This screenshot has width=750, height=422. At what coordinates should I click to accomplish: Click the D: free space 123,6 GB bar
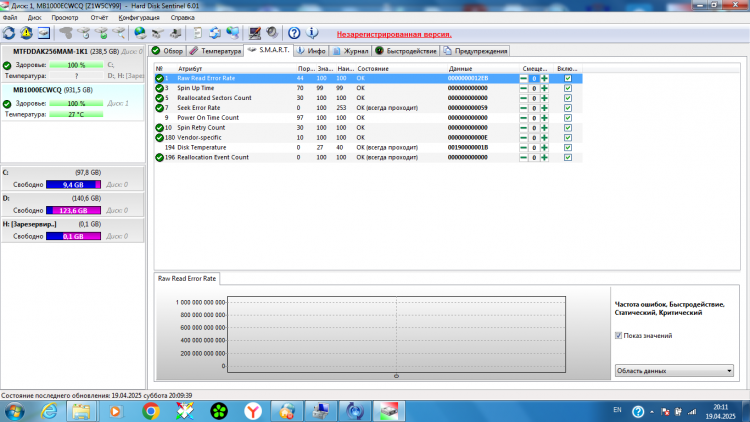73,211
